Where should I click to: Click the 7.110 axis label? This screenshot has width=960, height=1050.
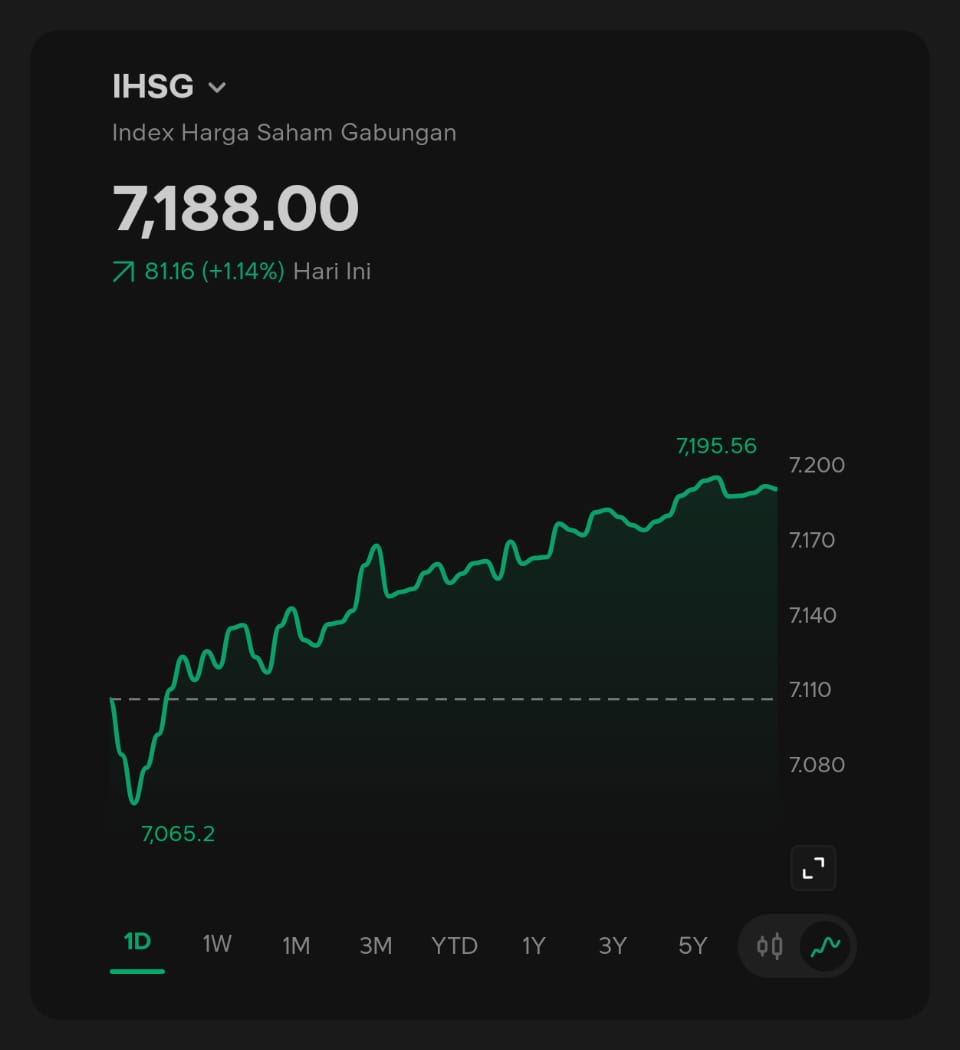coord(810,689)
